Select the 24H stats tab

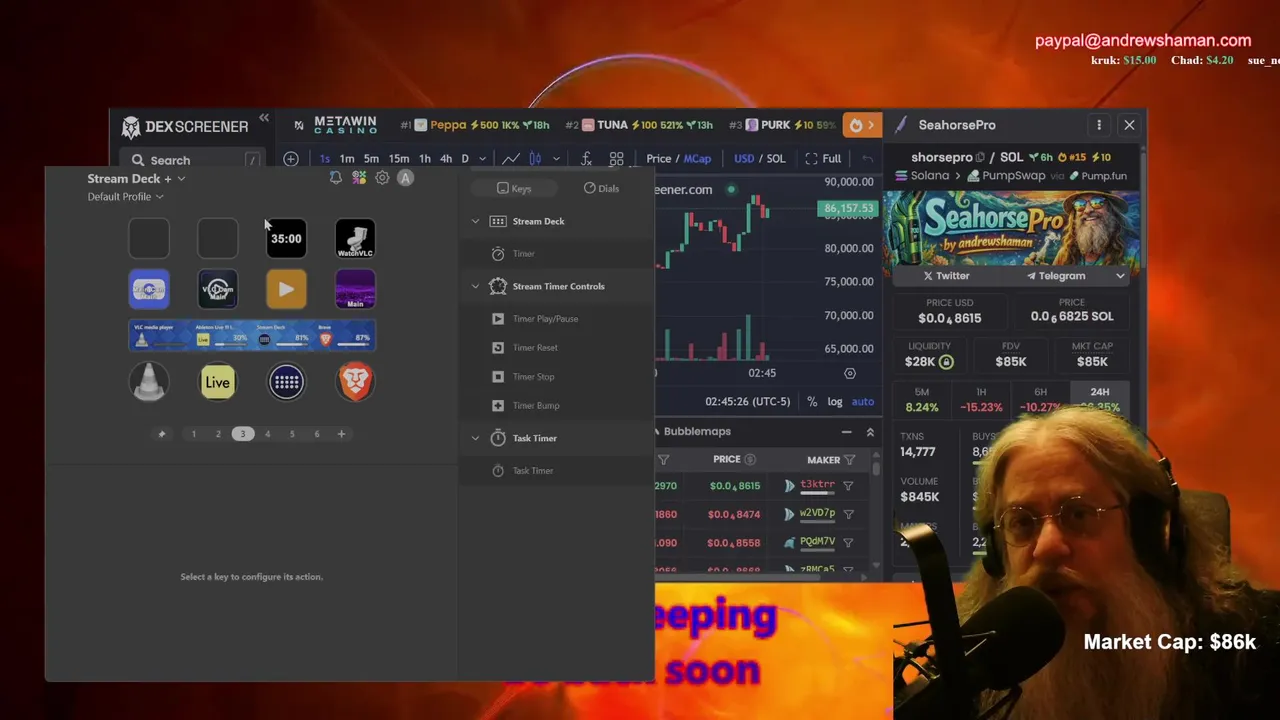[1099, 399]
